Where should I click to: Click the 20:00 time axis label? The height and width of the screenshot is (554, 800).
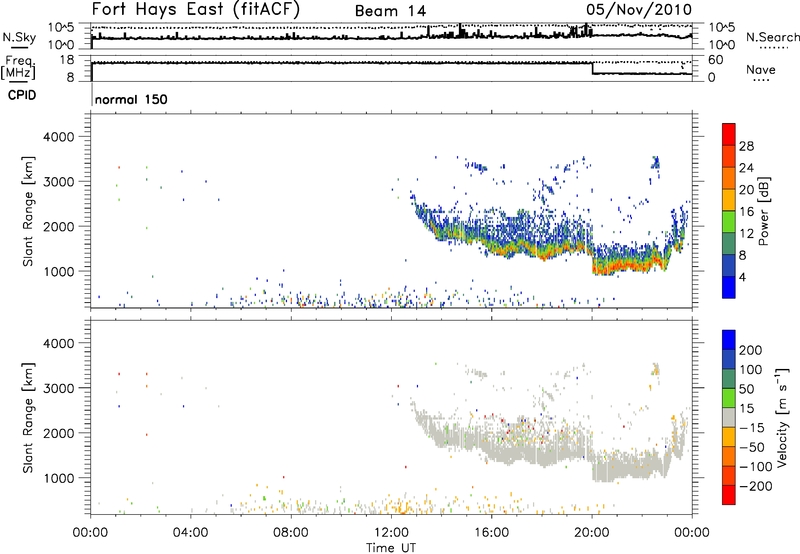point(592,533)
